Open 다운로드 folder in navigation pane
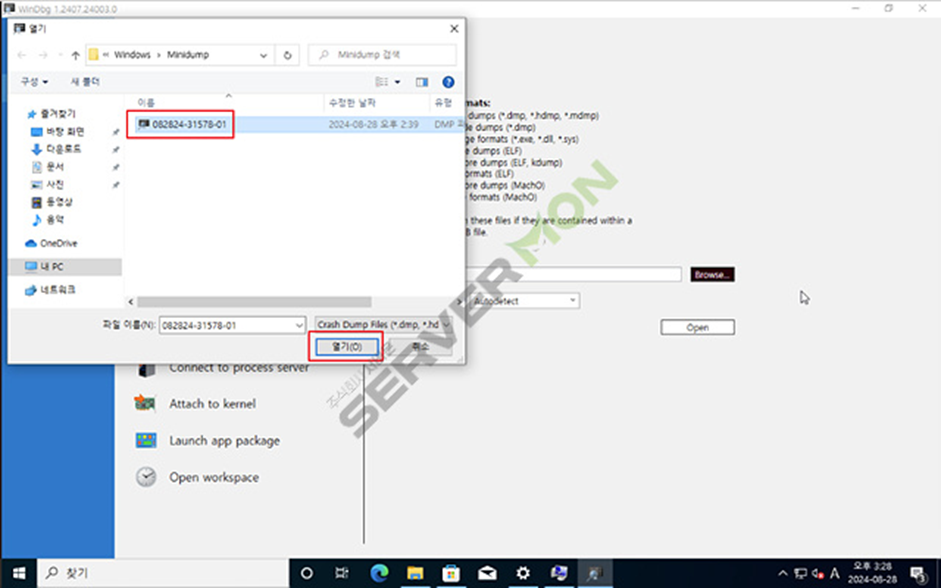Screen dimensions: 941x588 coord(56,149)
